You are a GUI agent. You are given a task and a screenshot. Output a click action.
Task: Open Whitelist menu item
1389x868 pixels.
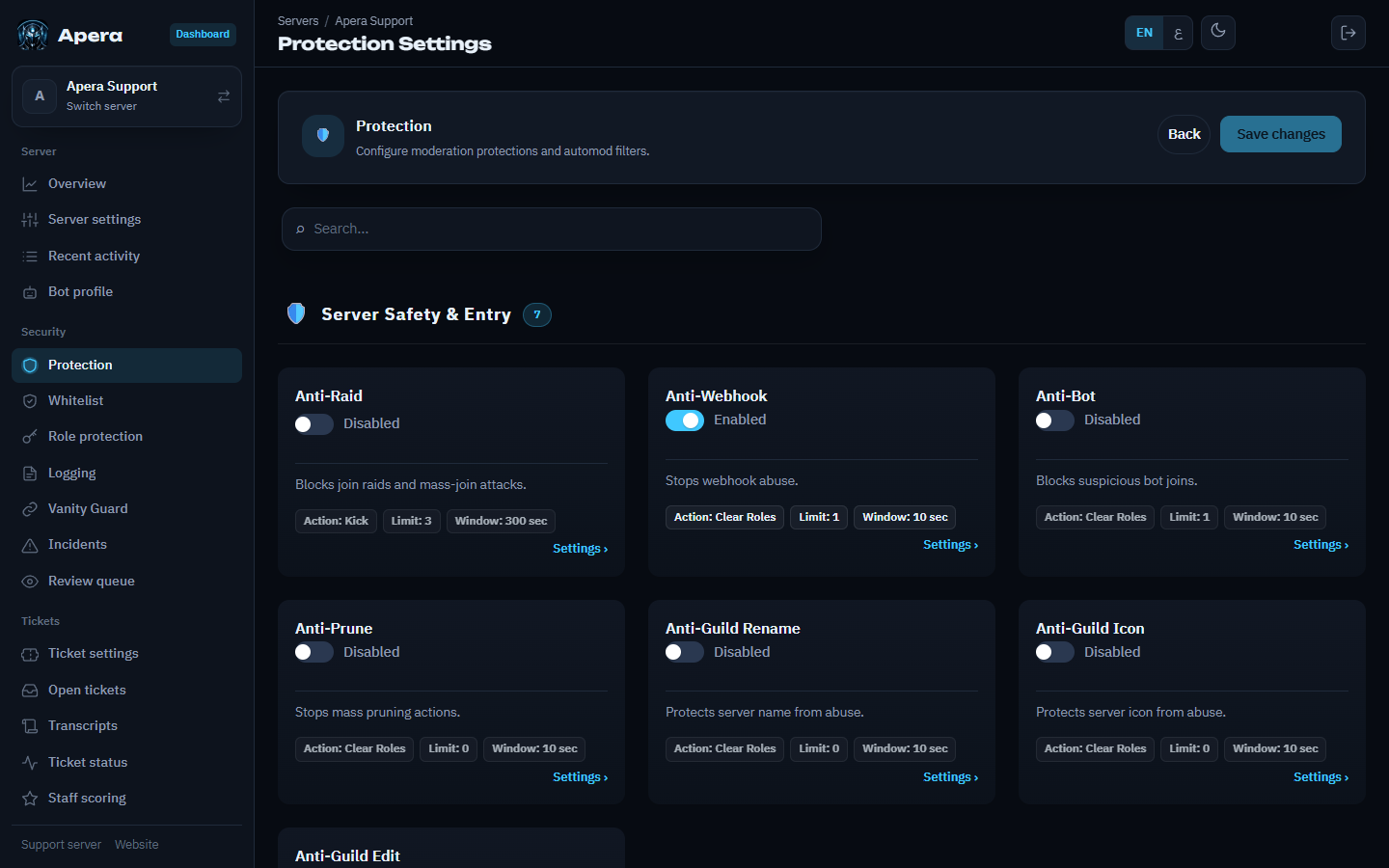pos(126,401)
